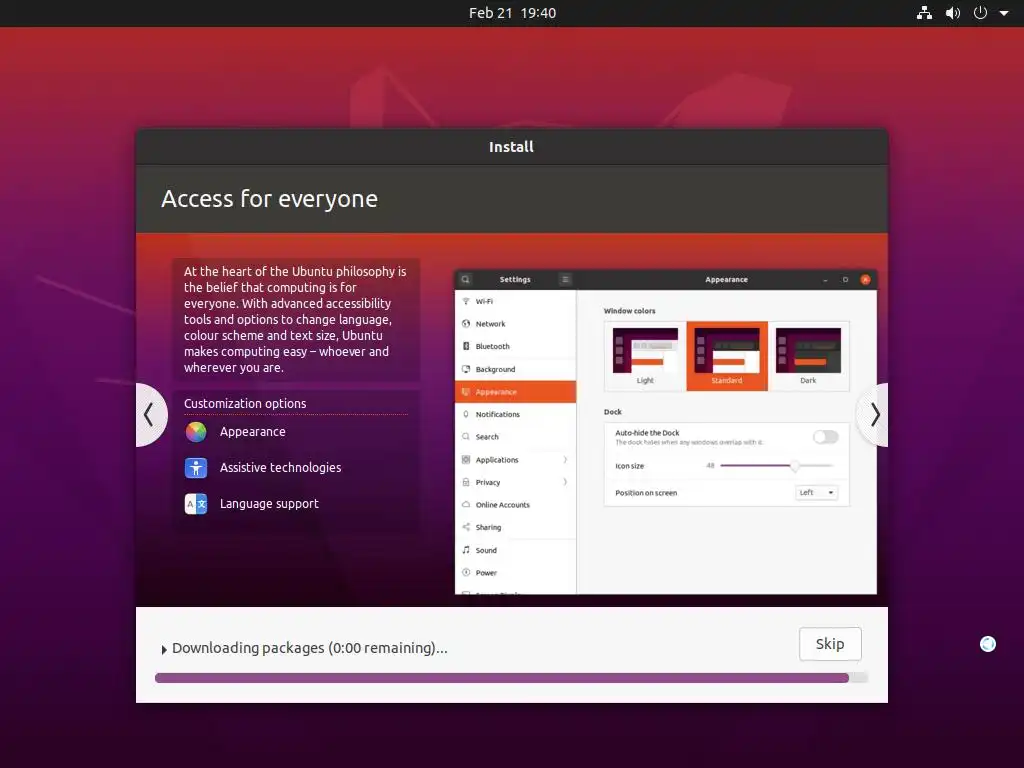
Task: Open the Settings hamburger menu icon
Action: [566, 280]
